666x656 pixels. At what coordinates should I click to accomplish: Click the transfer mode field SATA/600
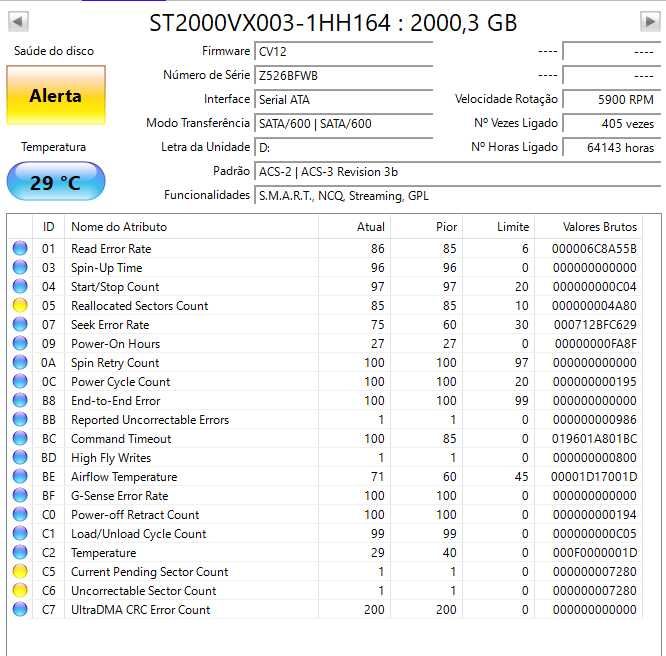343,124
